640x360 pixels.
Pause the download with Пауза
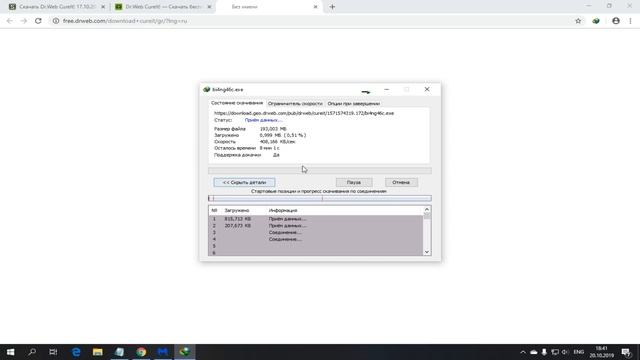354,182
